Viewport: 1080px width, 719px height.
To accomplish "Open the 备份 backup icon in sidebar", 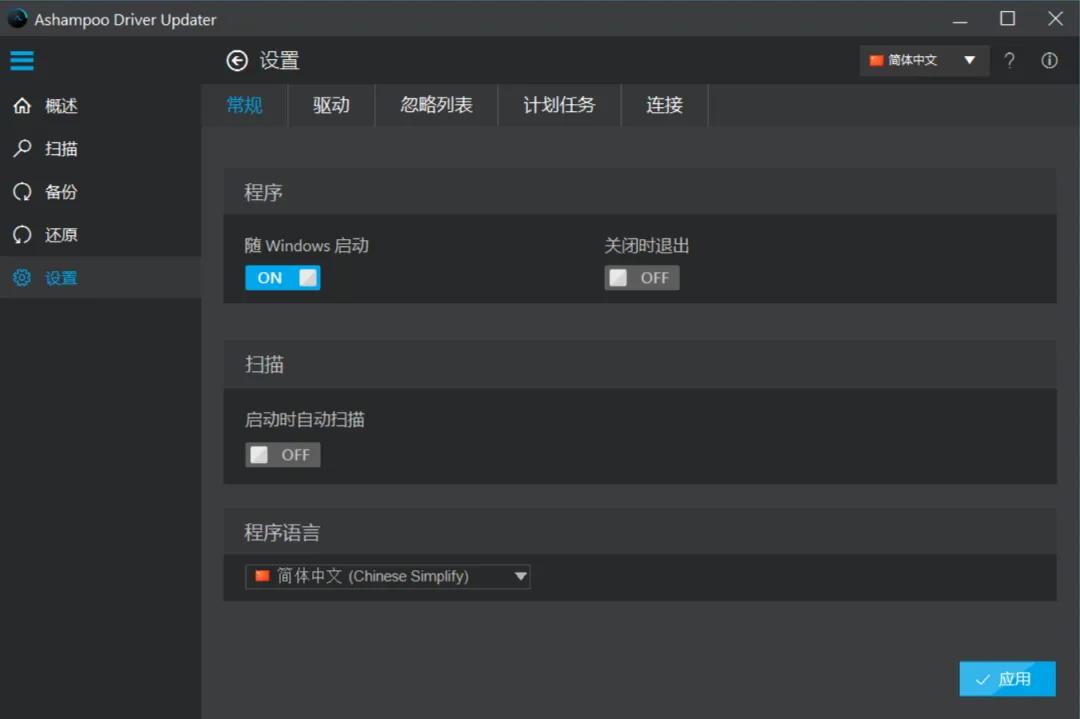I will click(22, 191).
